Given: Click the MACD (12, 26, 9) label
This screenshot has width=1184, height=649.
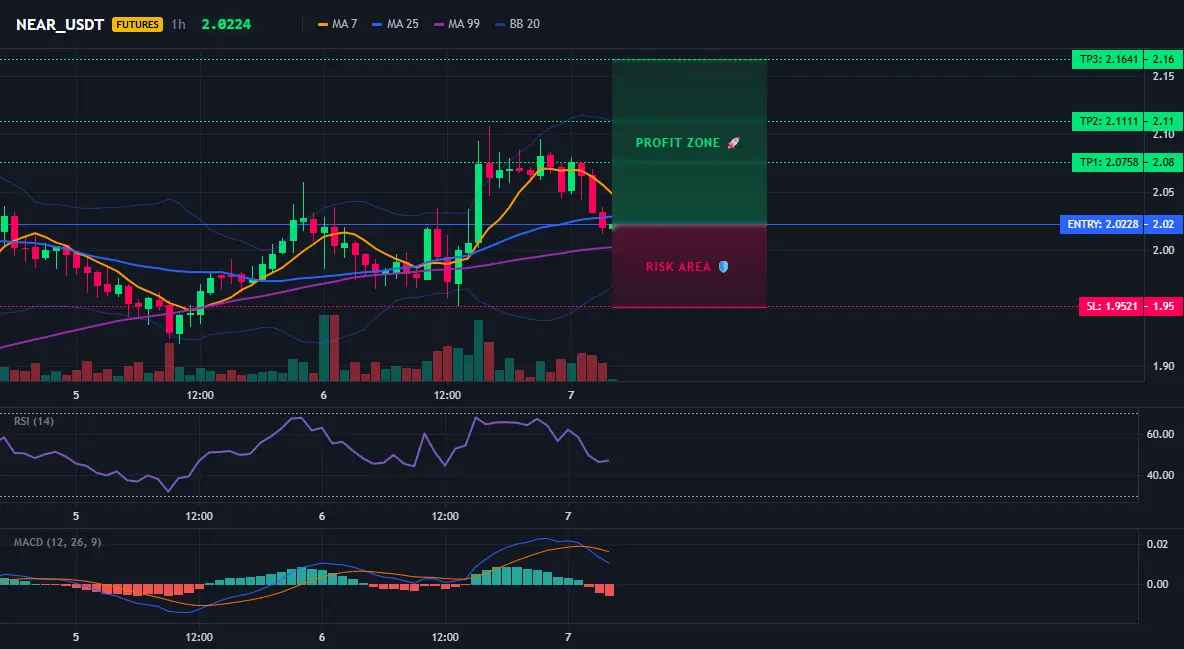Looking at the screenshot, I should pyautogui.click(x=57, y=542).
